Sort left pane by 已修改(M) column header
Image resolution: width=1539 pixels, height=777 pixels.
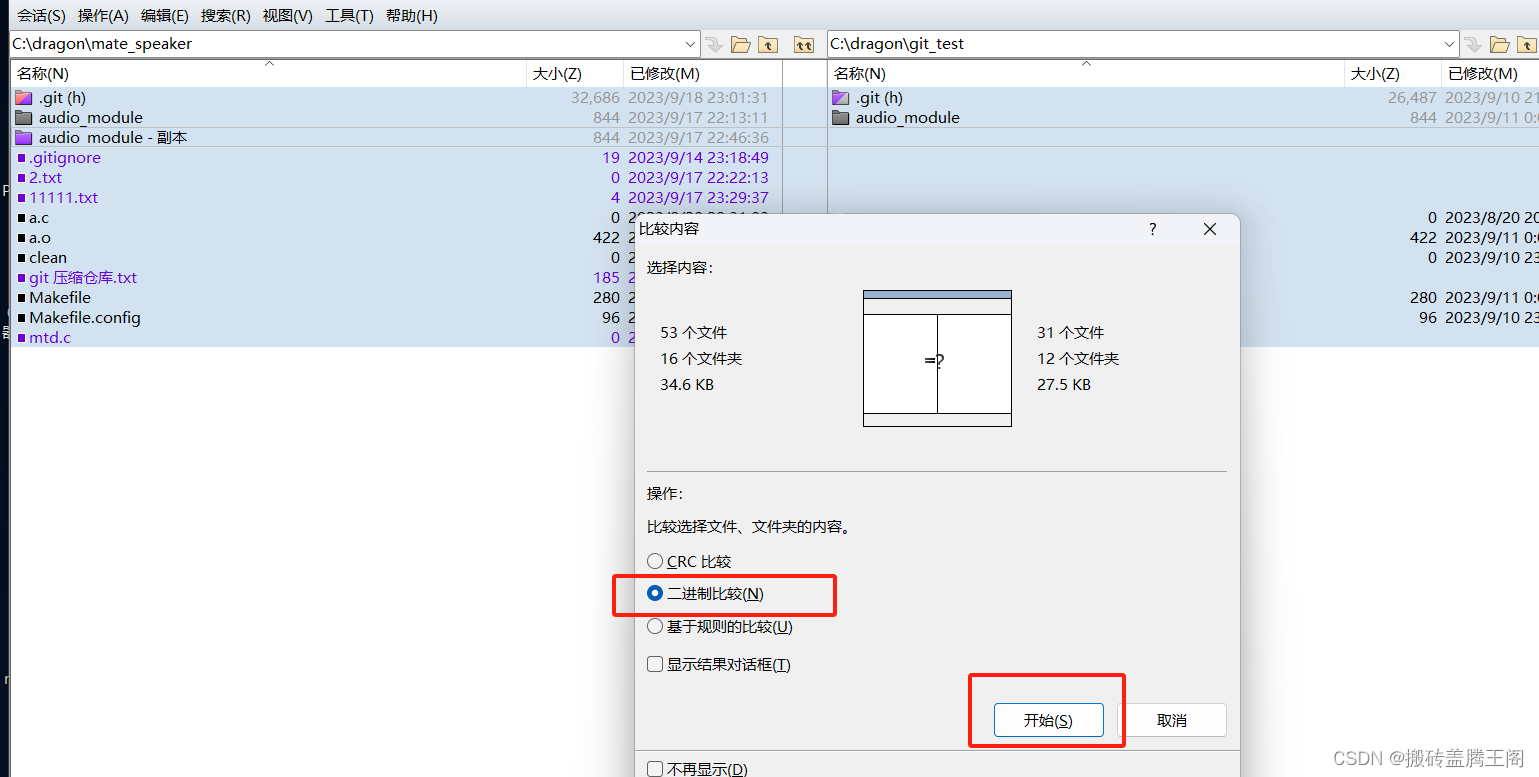[x=702, y=73]
